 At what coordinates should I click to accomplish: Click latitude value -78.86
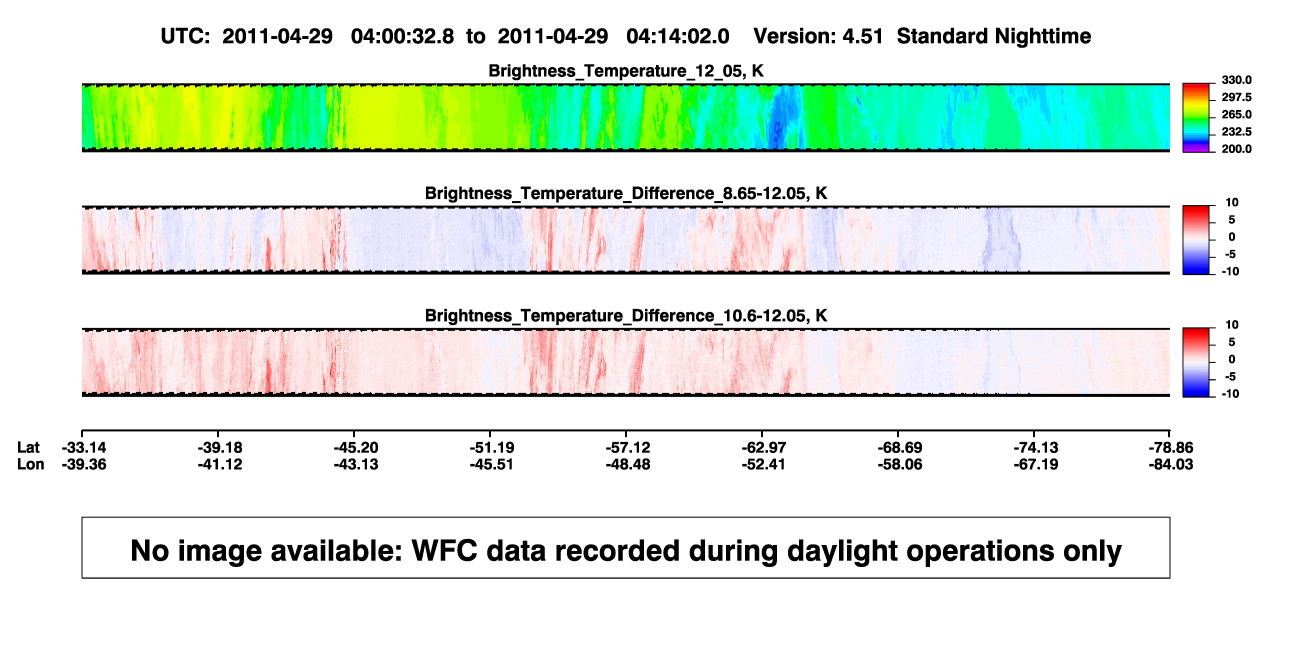point(1169,447)
